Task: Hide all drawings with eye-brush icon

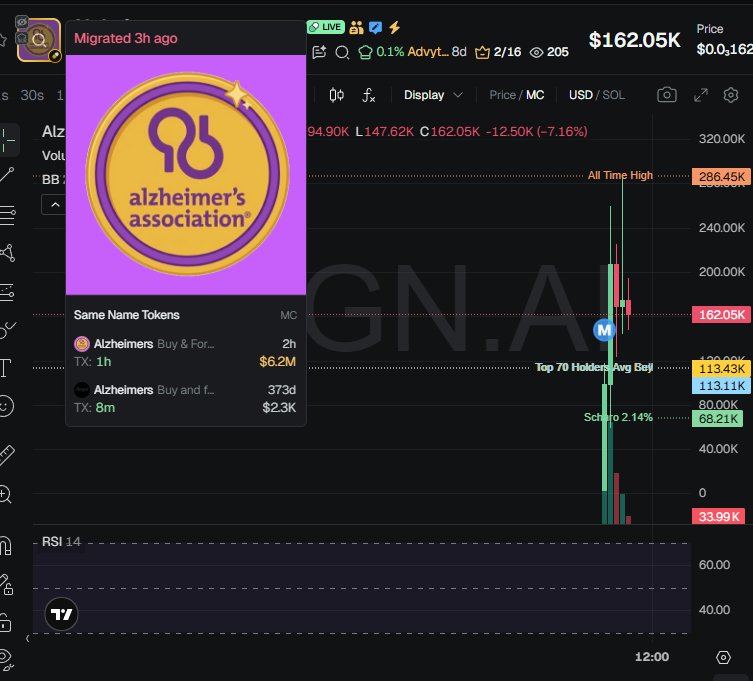Action: (6, 660)
